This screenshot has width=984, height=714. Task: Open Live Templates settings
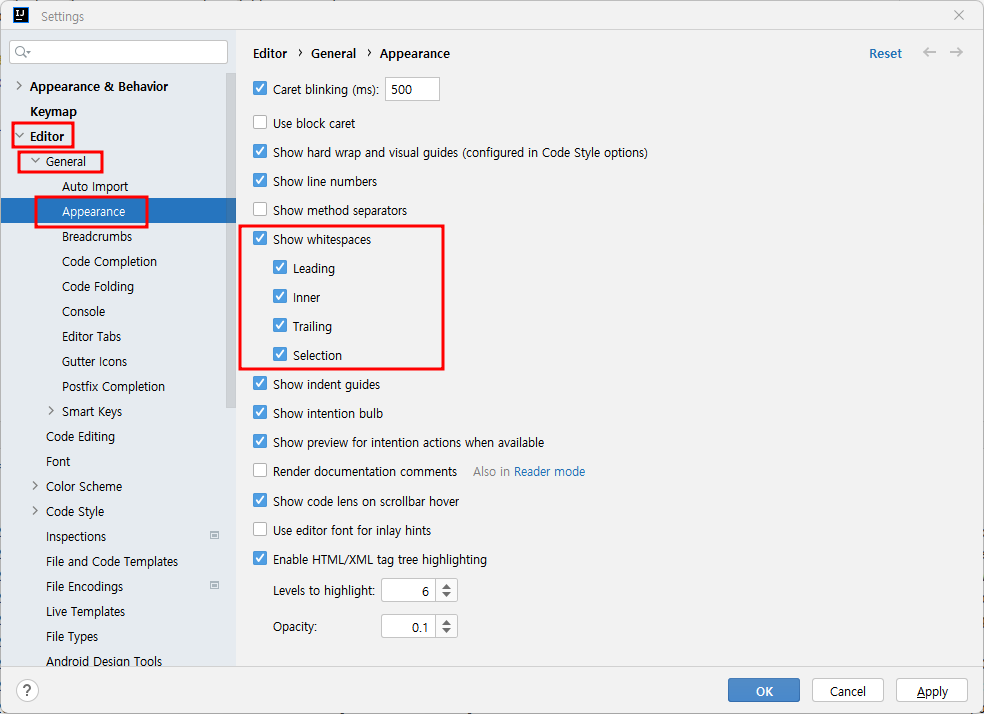[85, 612]
